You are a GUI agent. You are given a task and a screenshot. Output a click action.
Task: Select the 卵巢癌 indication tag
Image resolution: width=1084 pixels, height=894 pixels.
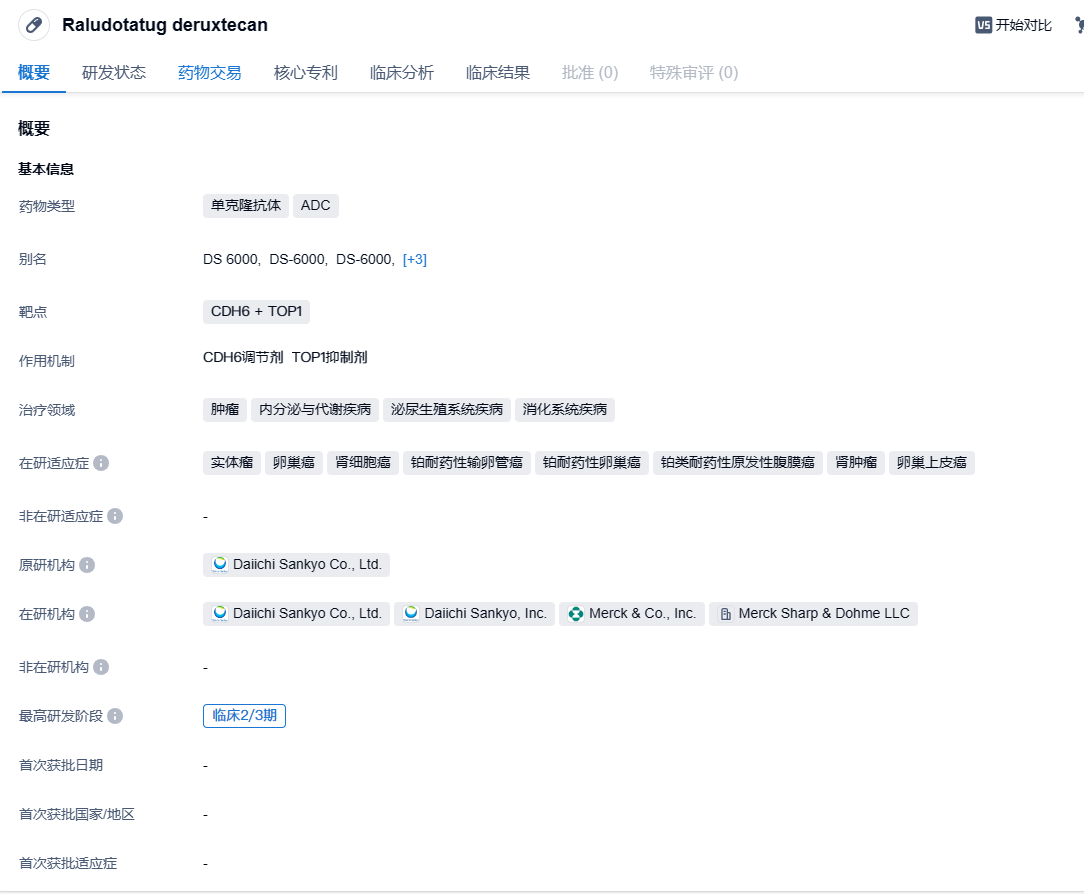point(293,463)
